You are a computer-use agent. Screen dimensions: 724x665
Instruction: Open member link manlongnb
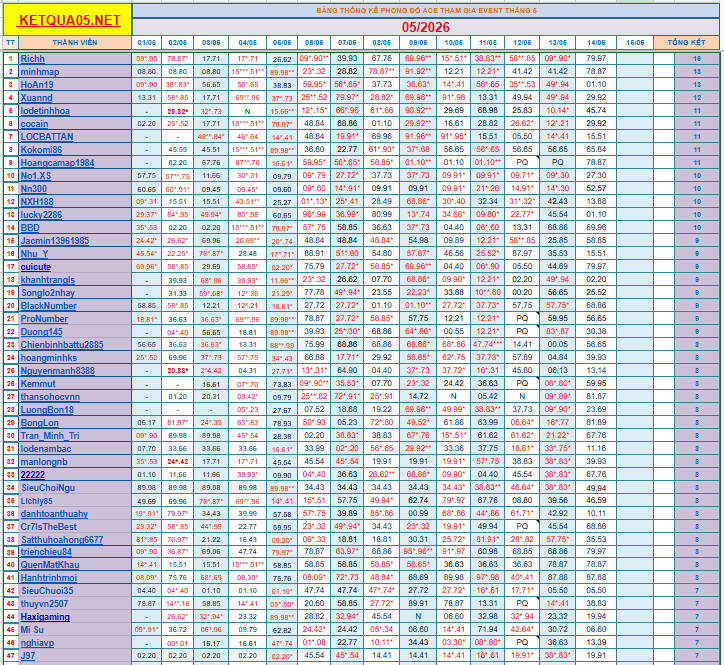(x=44, y=461)
